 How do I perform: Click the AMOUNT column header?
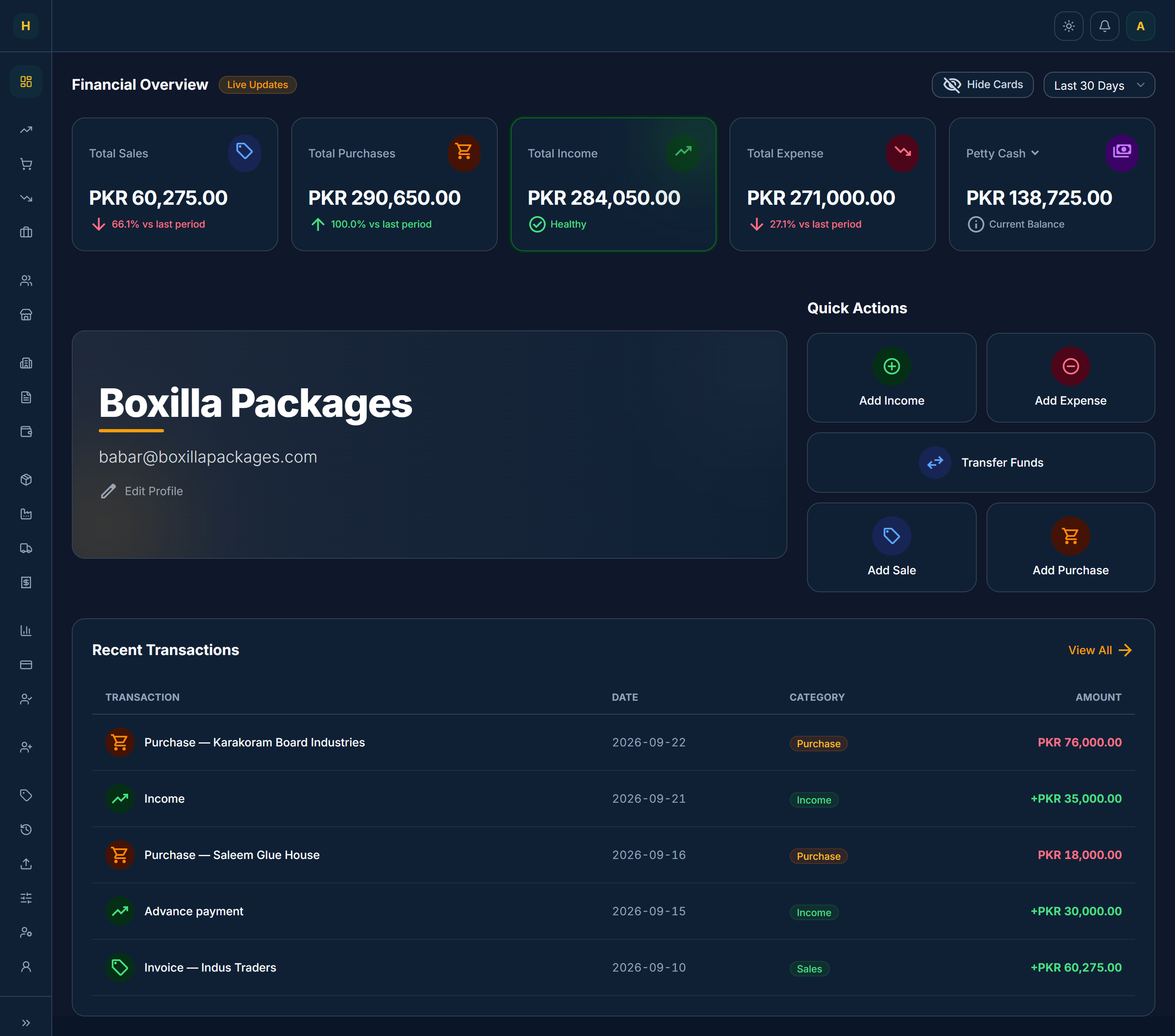tap(1099, 697)
